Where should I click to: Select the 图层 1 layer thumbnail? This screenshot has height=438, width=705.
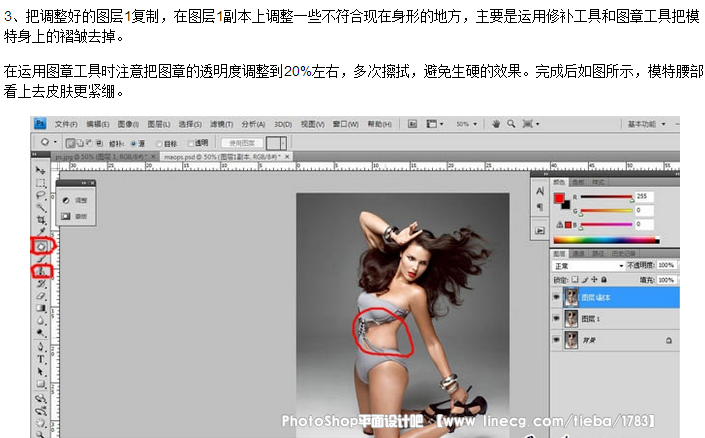tap(571, 318)
